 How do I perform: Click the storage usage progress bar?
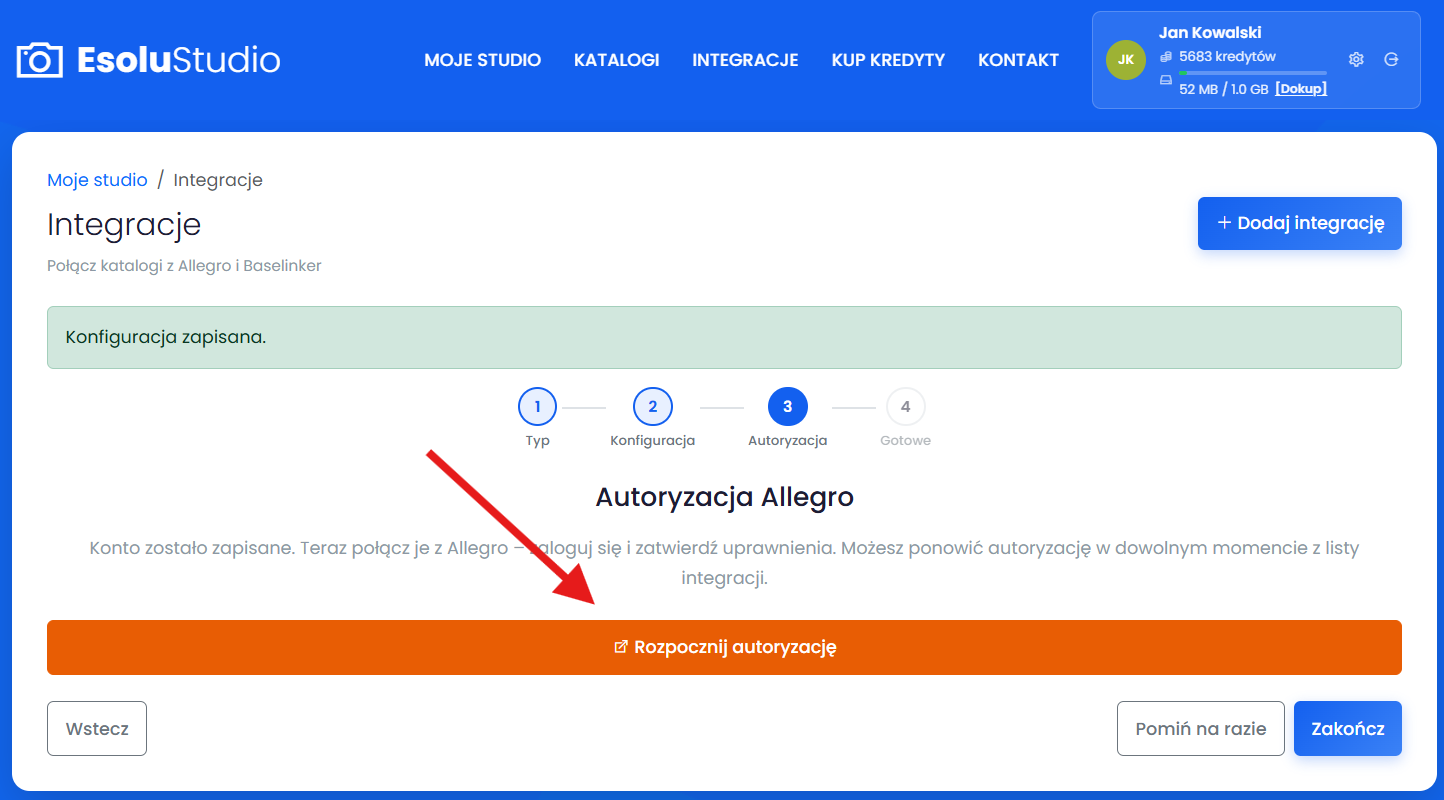point(1253,73)
